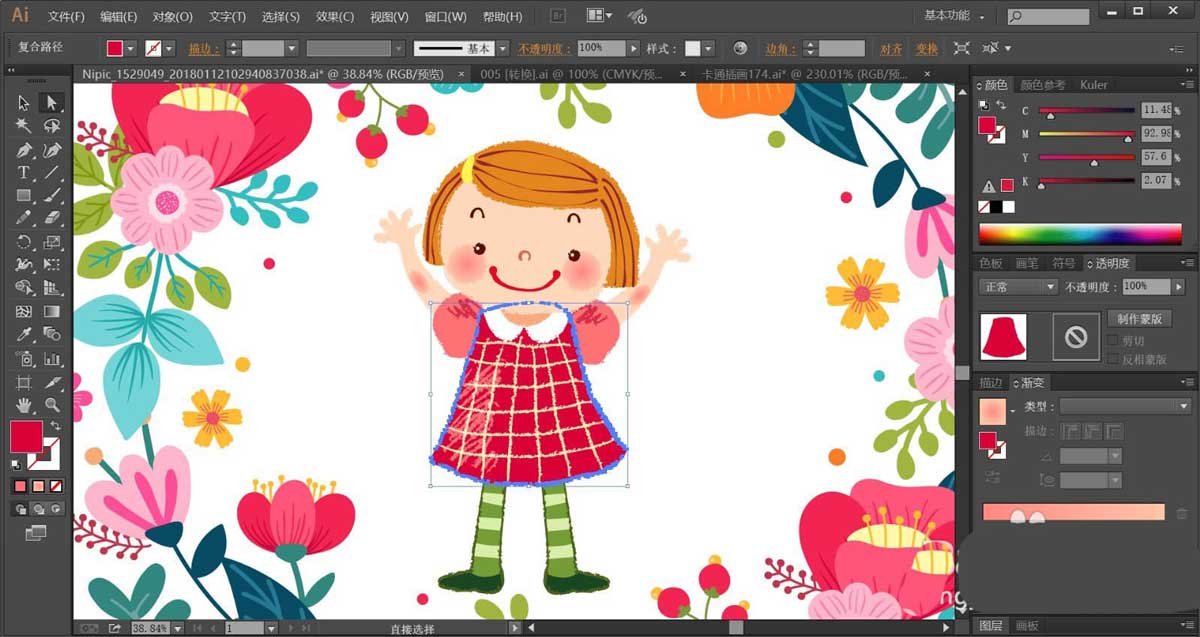The image size is (1200, 637).
Task: Open the 基本 brush definition dropdown
Action: (503, 48)
